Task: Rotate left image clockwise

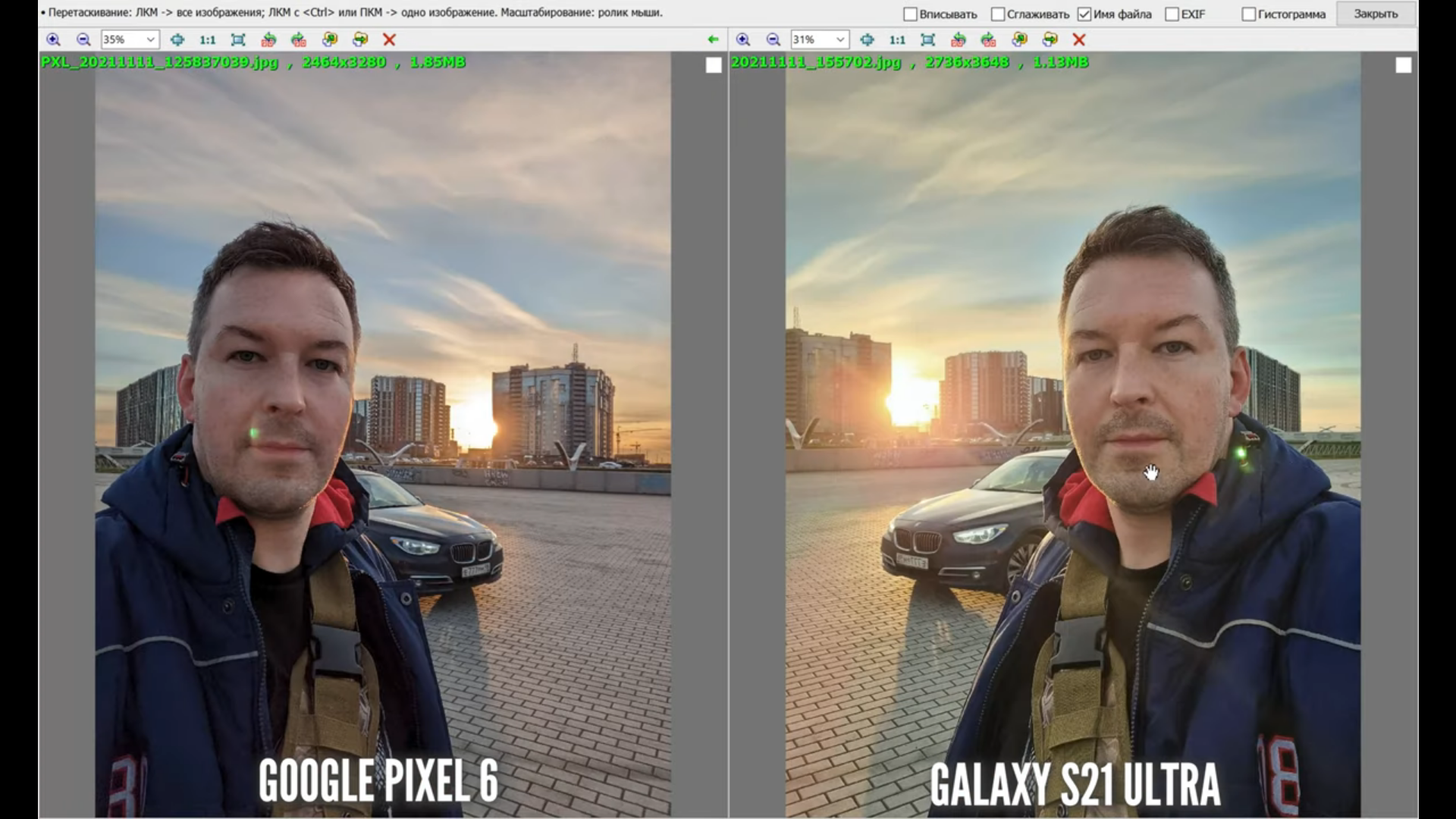Action: (299, 39)
